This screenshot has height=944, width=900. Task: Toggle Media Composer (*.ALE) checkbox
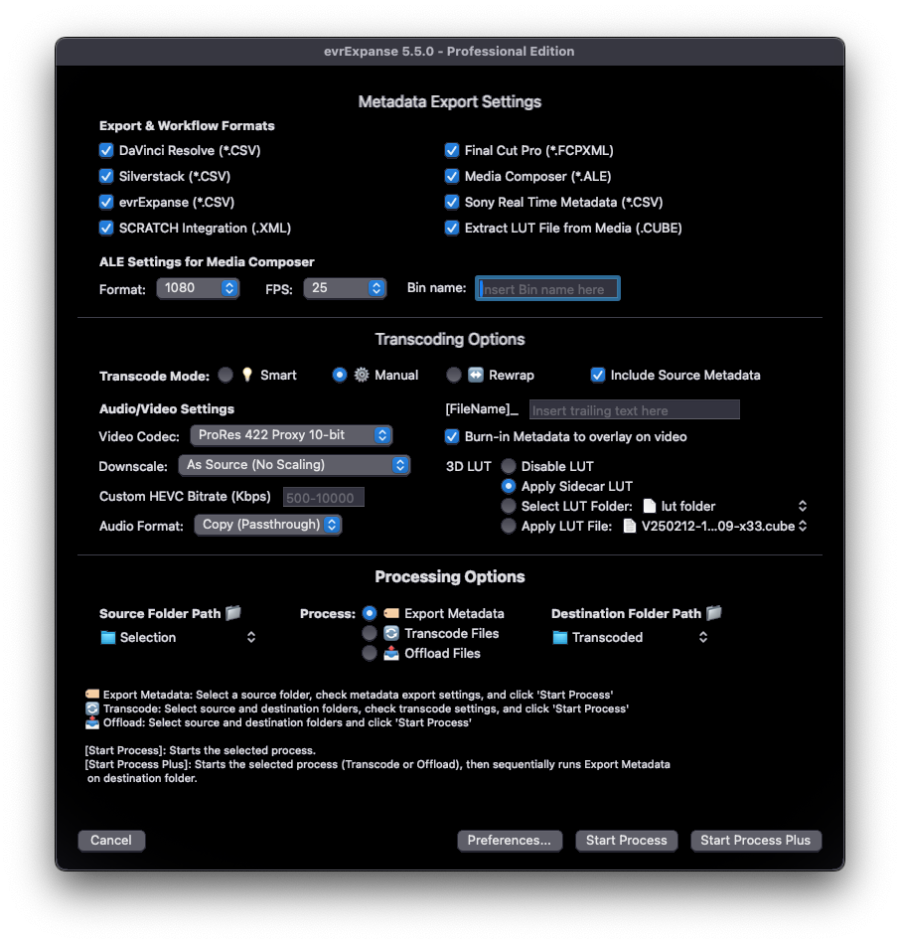(452, 176)
